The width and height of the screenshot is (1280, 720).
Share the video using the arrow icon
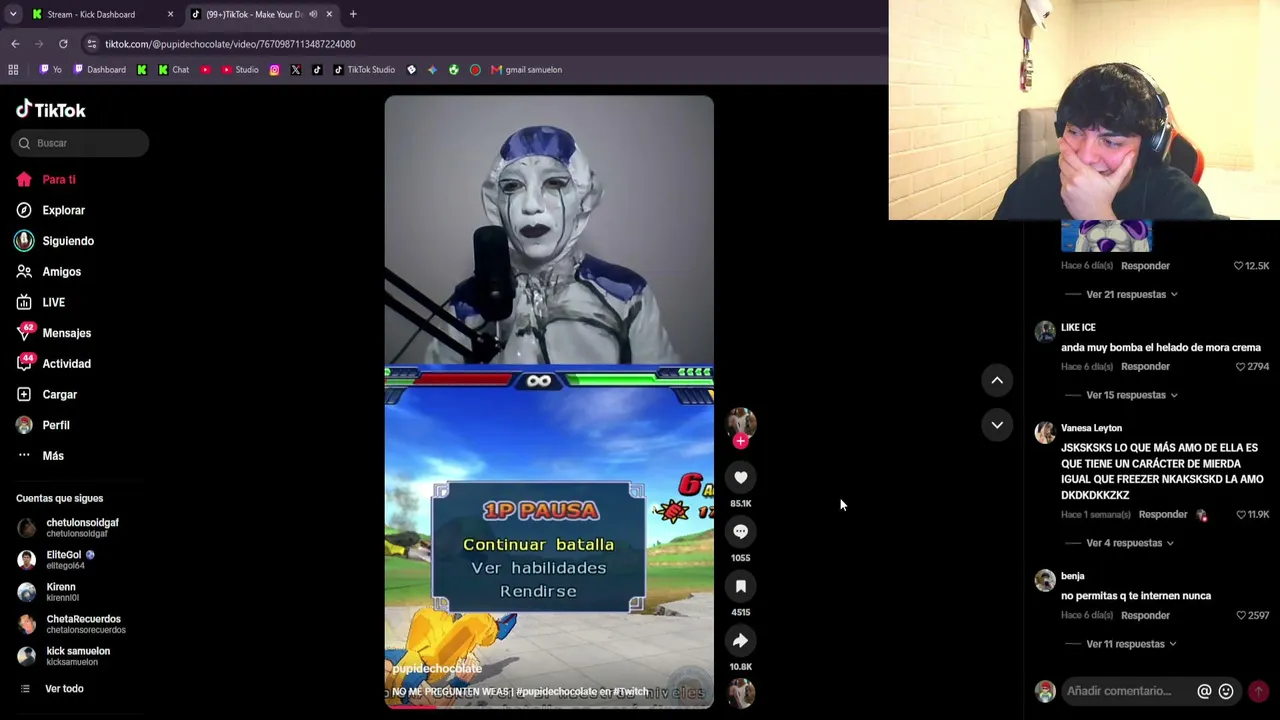pos(741,640)
